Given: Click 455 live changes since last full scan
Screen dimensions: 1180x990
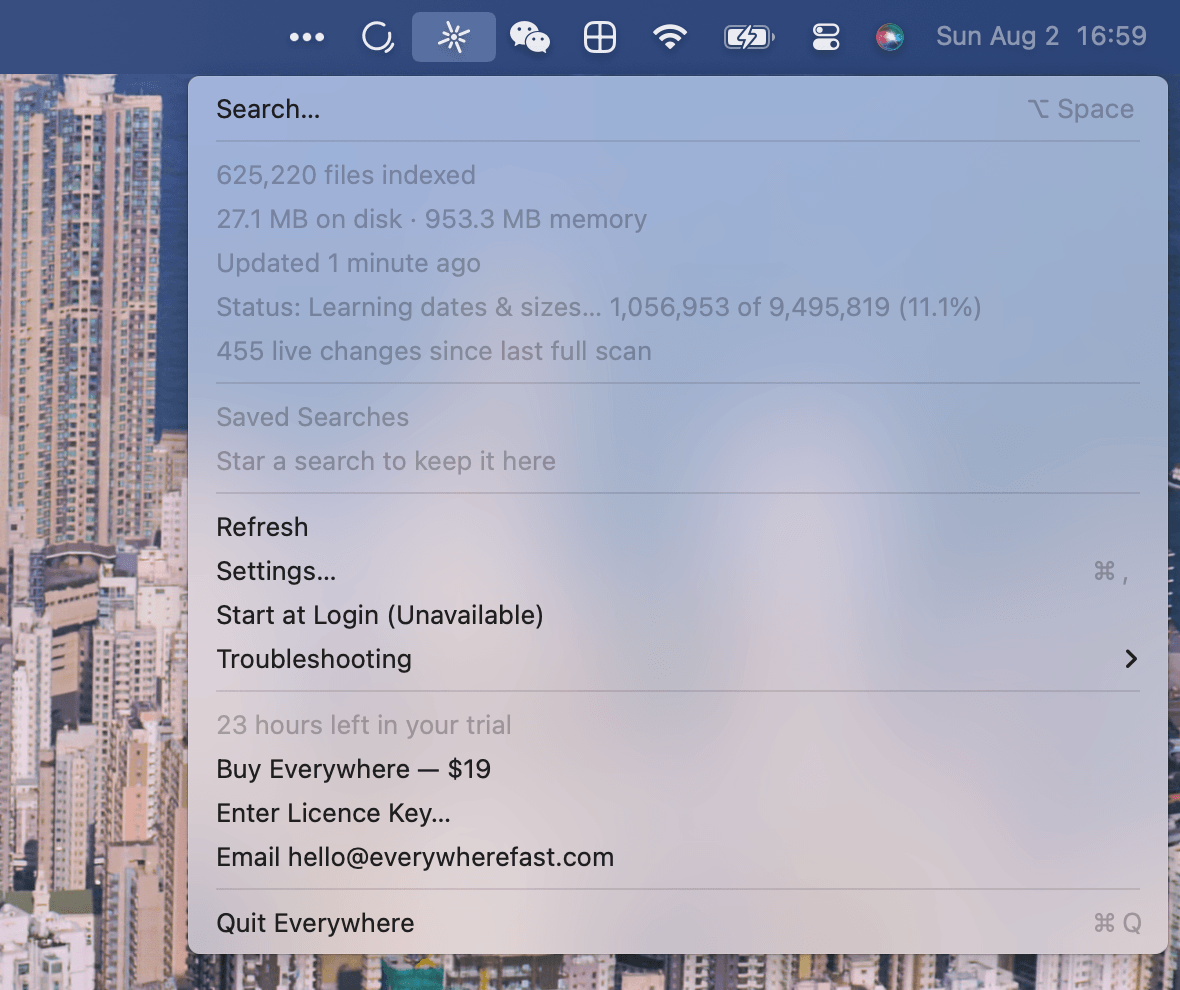Looking at the screenshot, I should coord(433,351).
